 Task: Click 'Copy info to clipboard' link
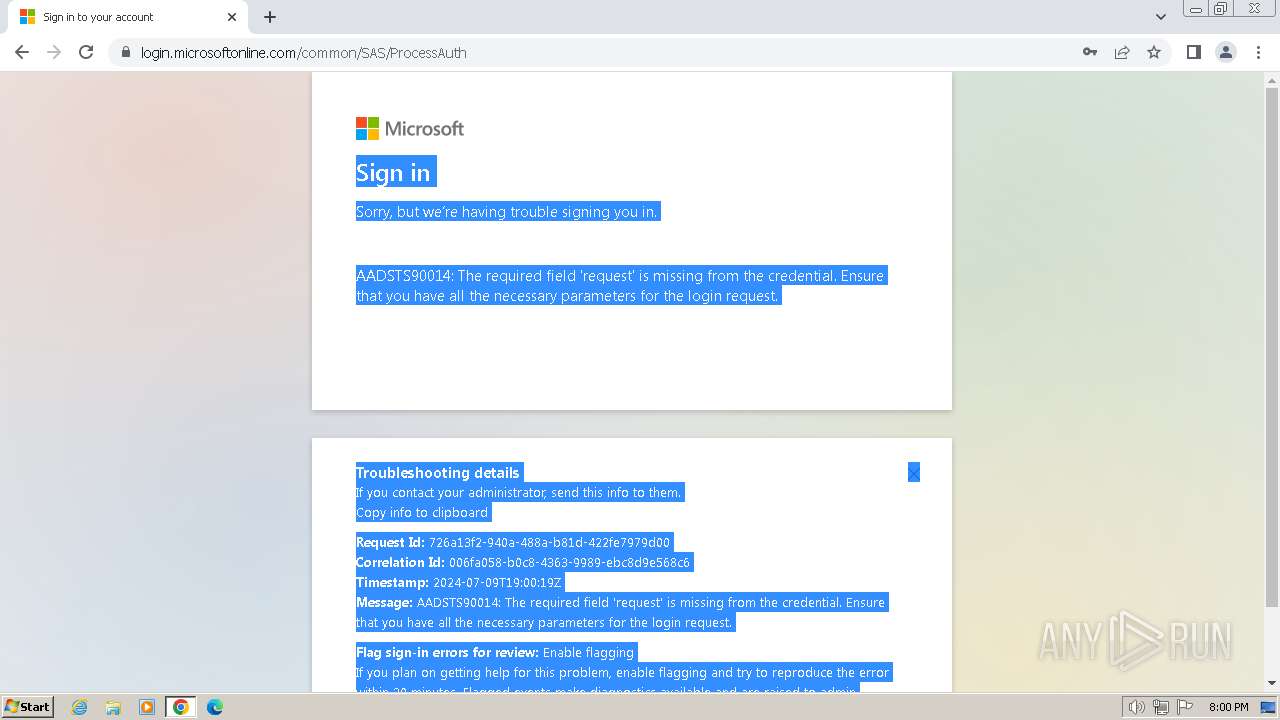point(422,512)
